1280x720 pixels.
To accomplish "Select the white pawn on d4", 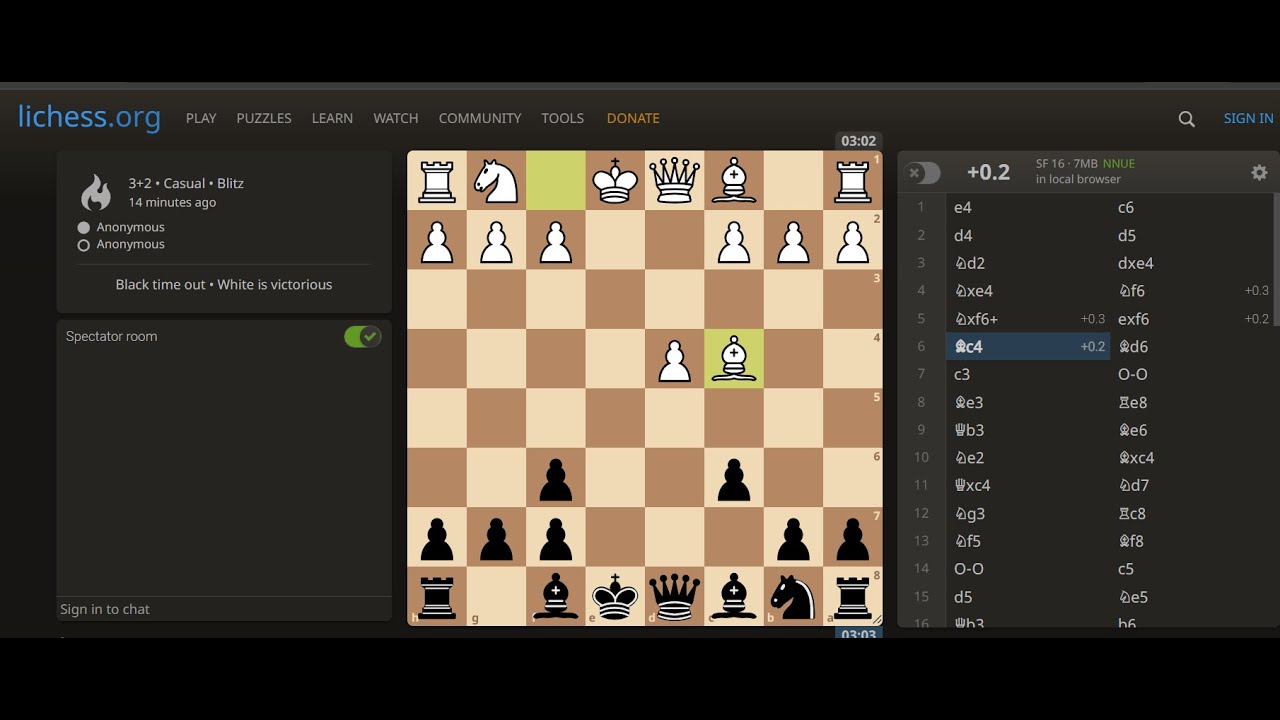I will (675, 359).
